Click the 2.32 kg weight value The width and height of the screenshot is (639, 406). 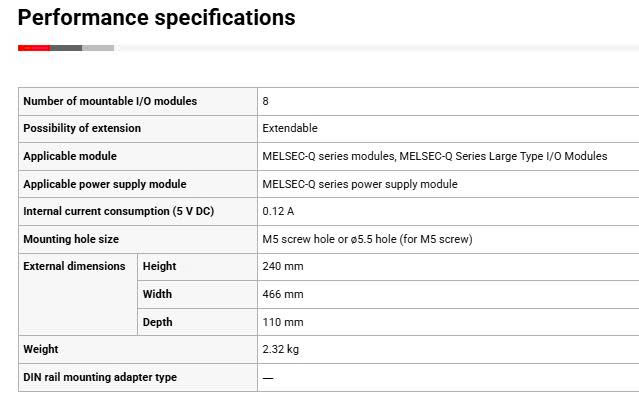tap(281, 349)
